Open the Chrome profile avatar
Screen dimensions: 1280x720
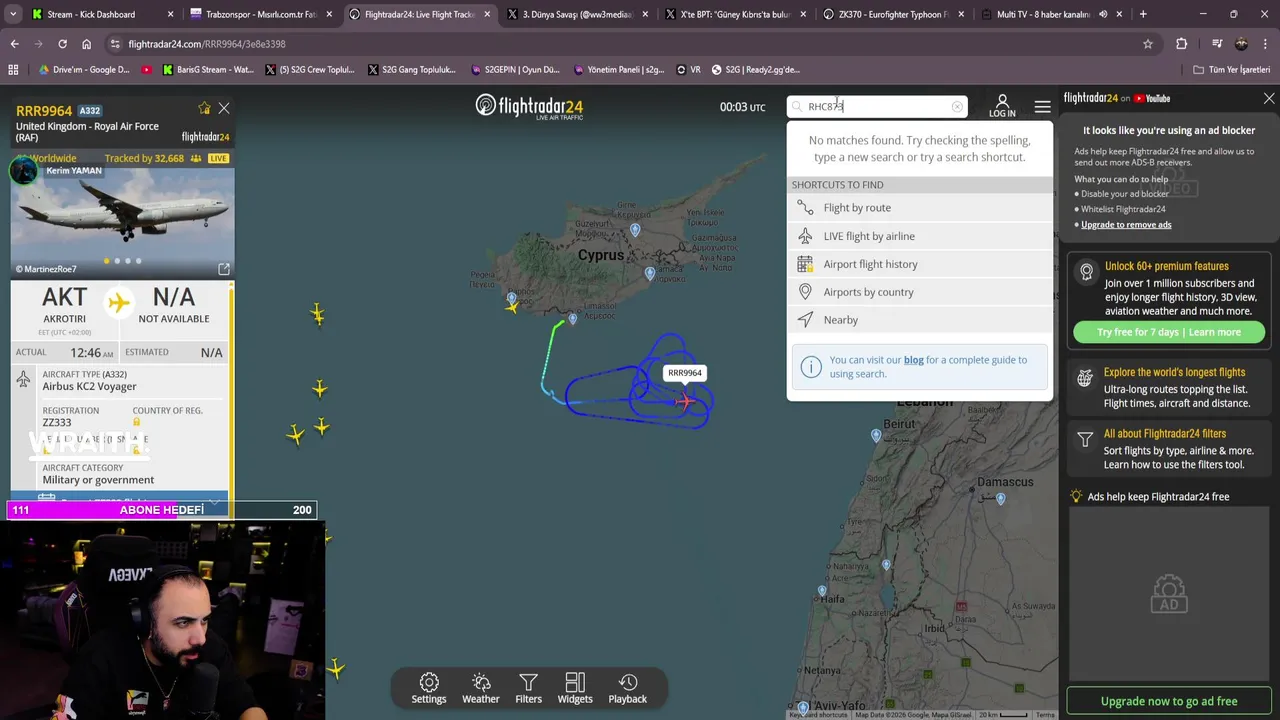tap(1241, 44)
